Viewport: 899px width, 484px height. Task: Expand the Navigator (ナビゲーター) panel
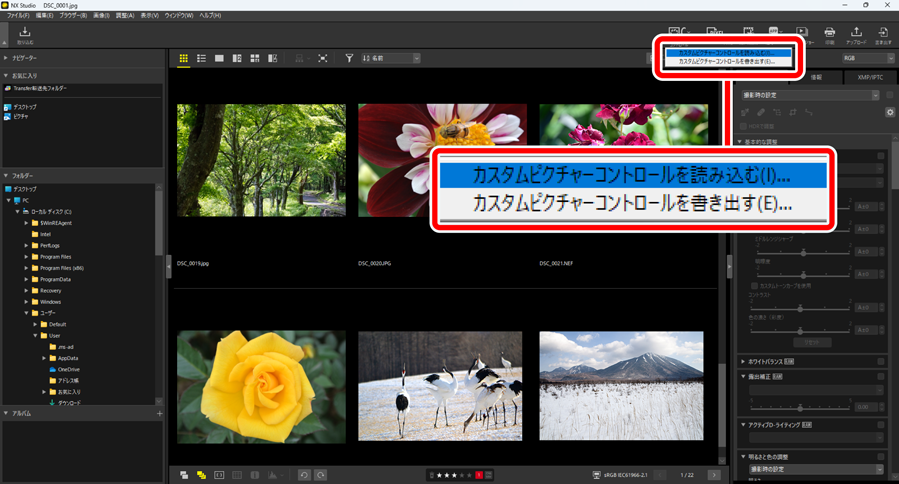[7, 59]
